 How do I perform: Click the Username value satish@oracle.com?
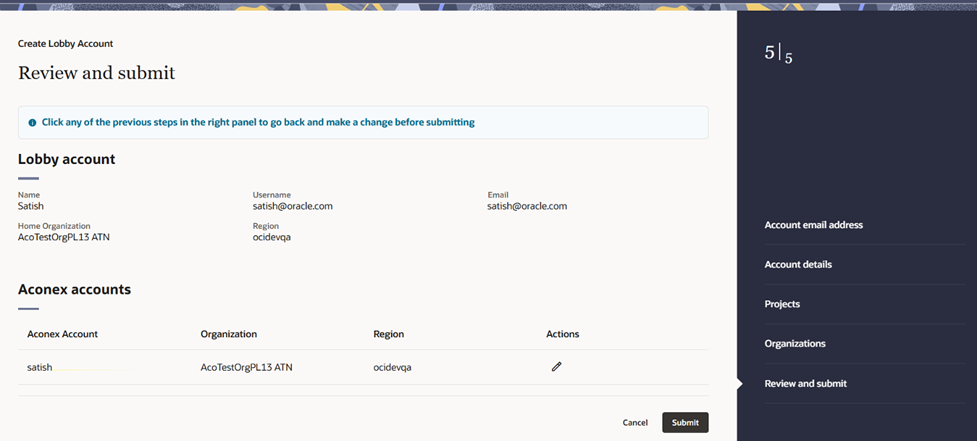(x=292, y=206)
